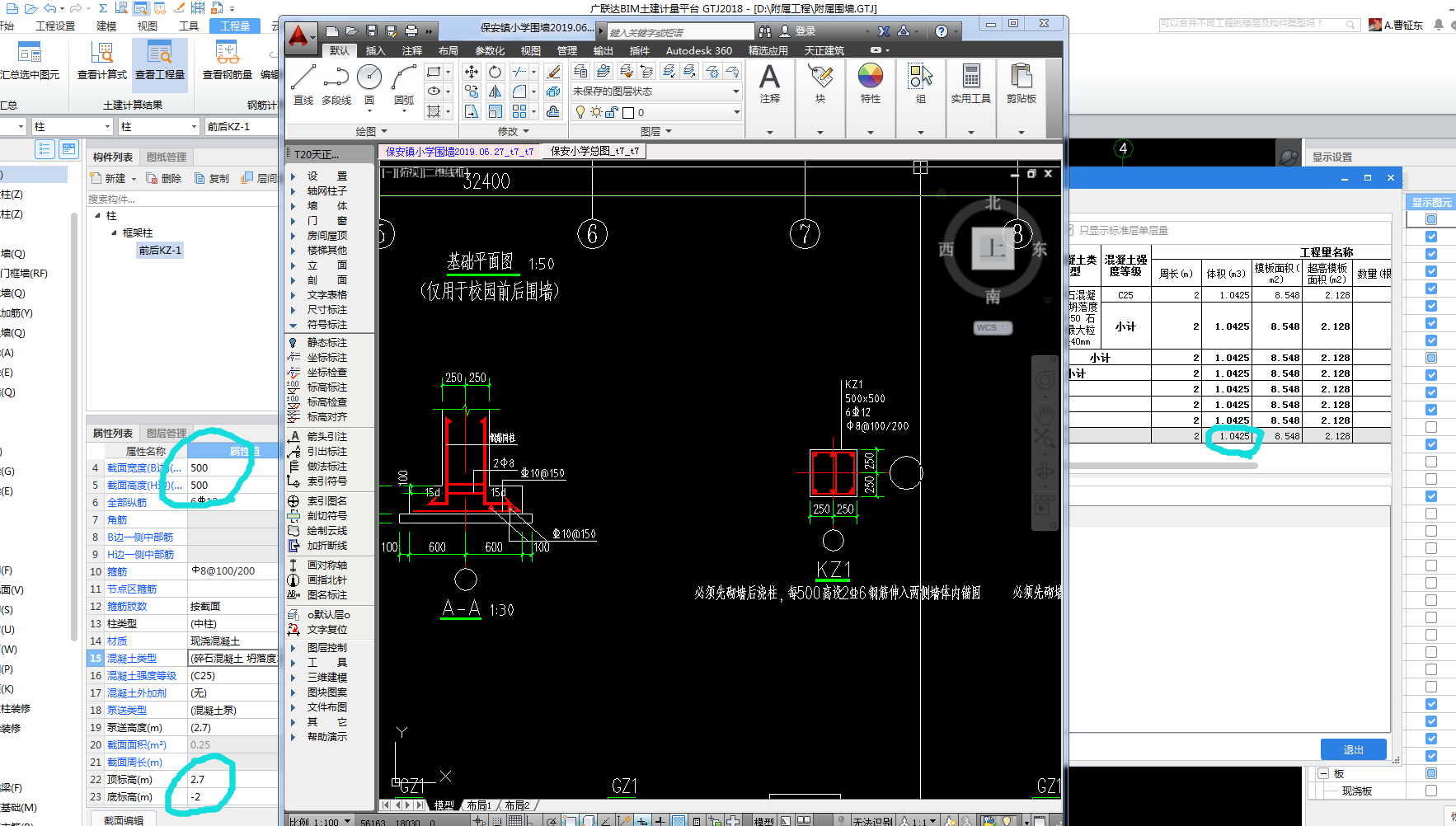This screenshot has height=826, width=1456.
Task: Click the 退出 button in quantity dialog
Action: point(1353,749)
